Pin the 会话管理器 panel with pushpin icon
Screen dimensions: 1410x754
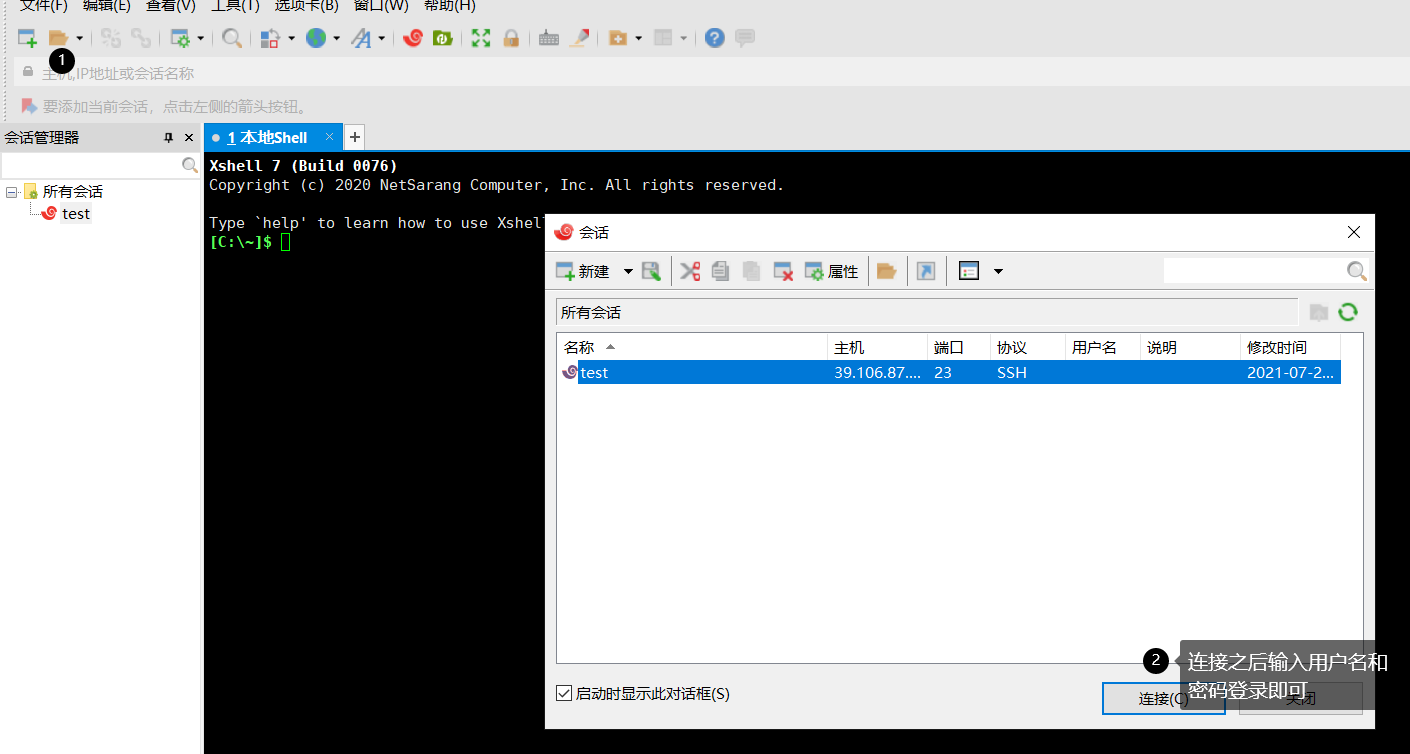point(168,138)
